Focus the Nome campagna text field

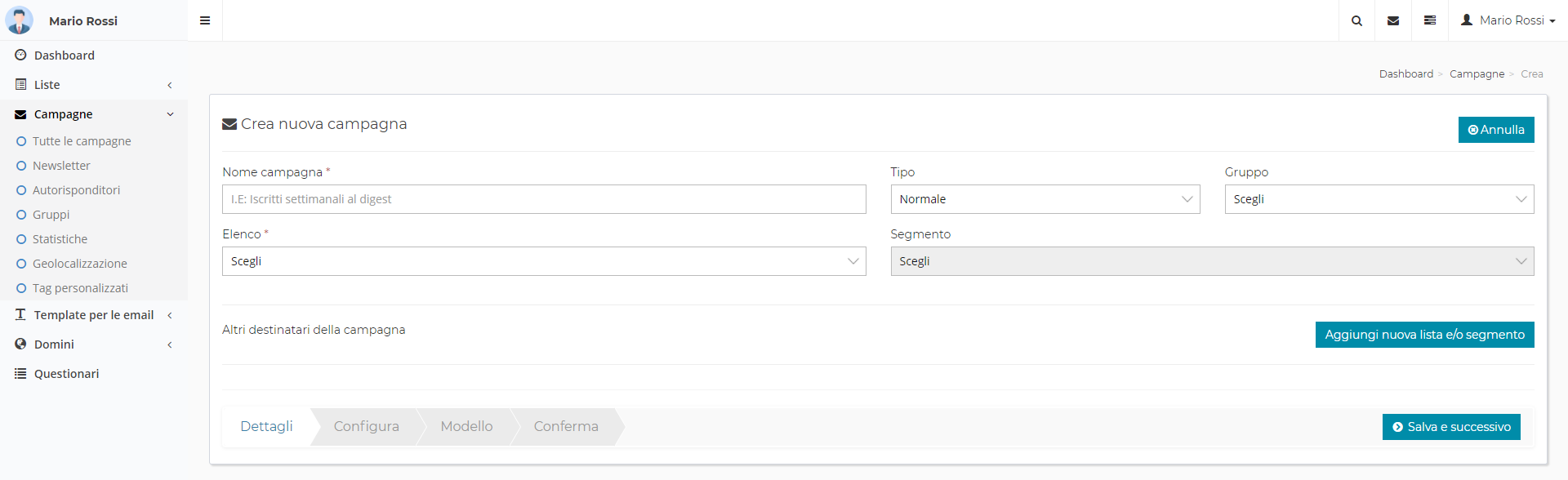click(543, 199)
